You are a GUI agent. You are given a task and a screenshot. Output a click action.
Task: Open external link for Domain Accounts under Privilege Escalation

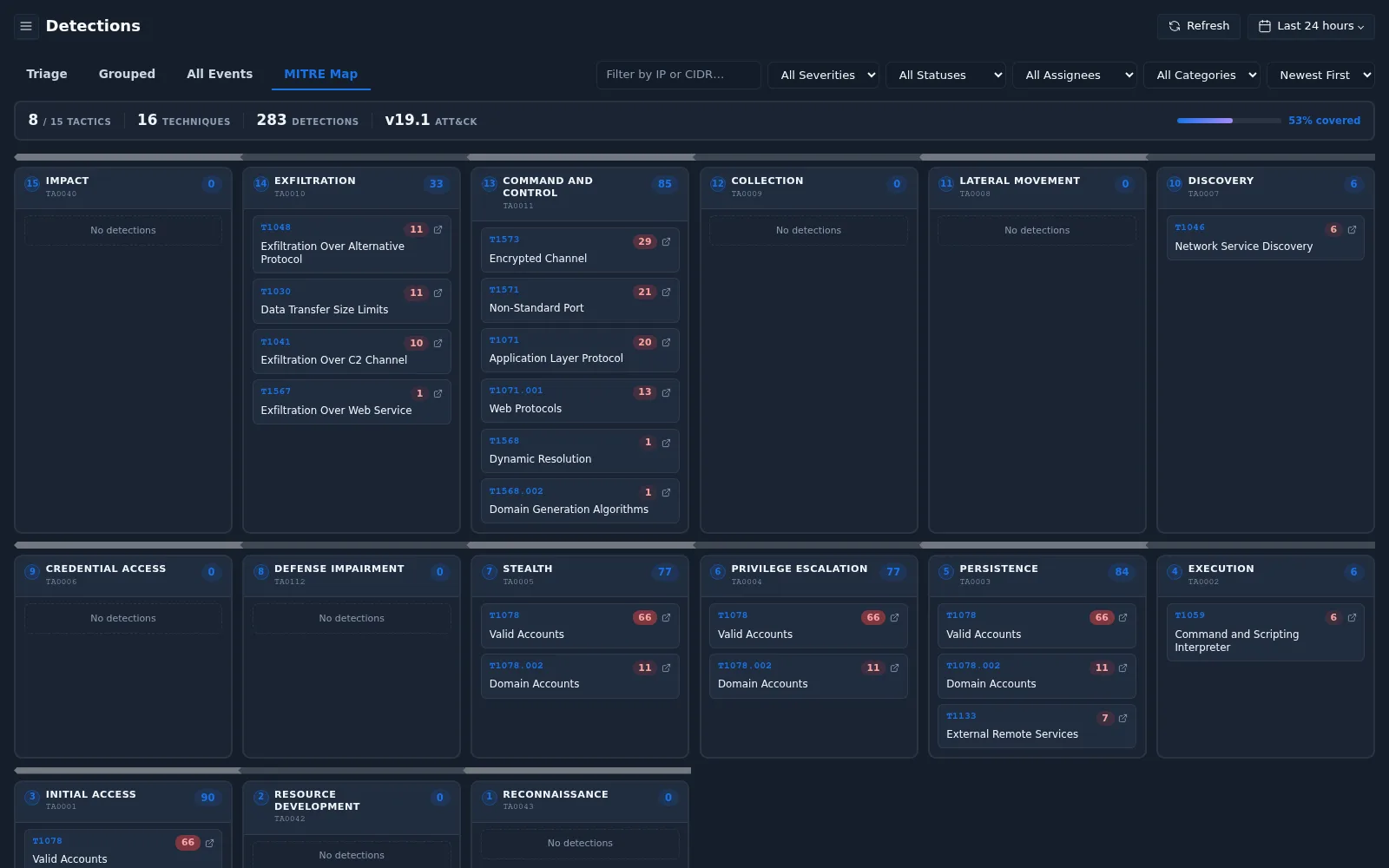pos(894,668)
